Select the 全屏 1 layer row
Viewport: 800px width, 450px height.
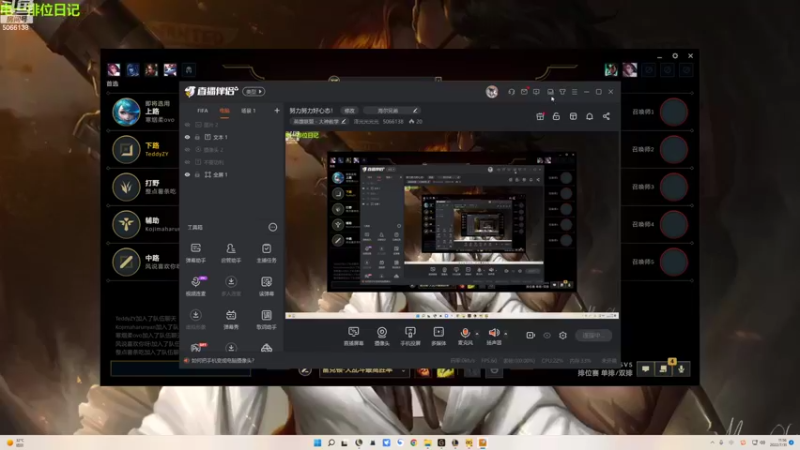pyautogui.click(x=232, y=174)
